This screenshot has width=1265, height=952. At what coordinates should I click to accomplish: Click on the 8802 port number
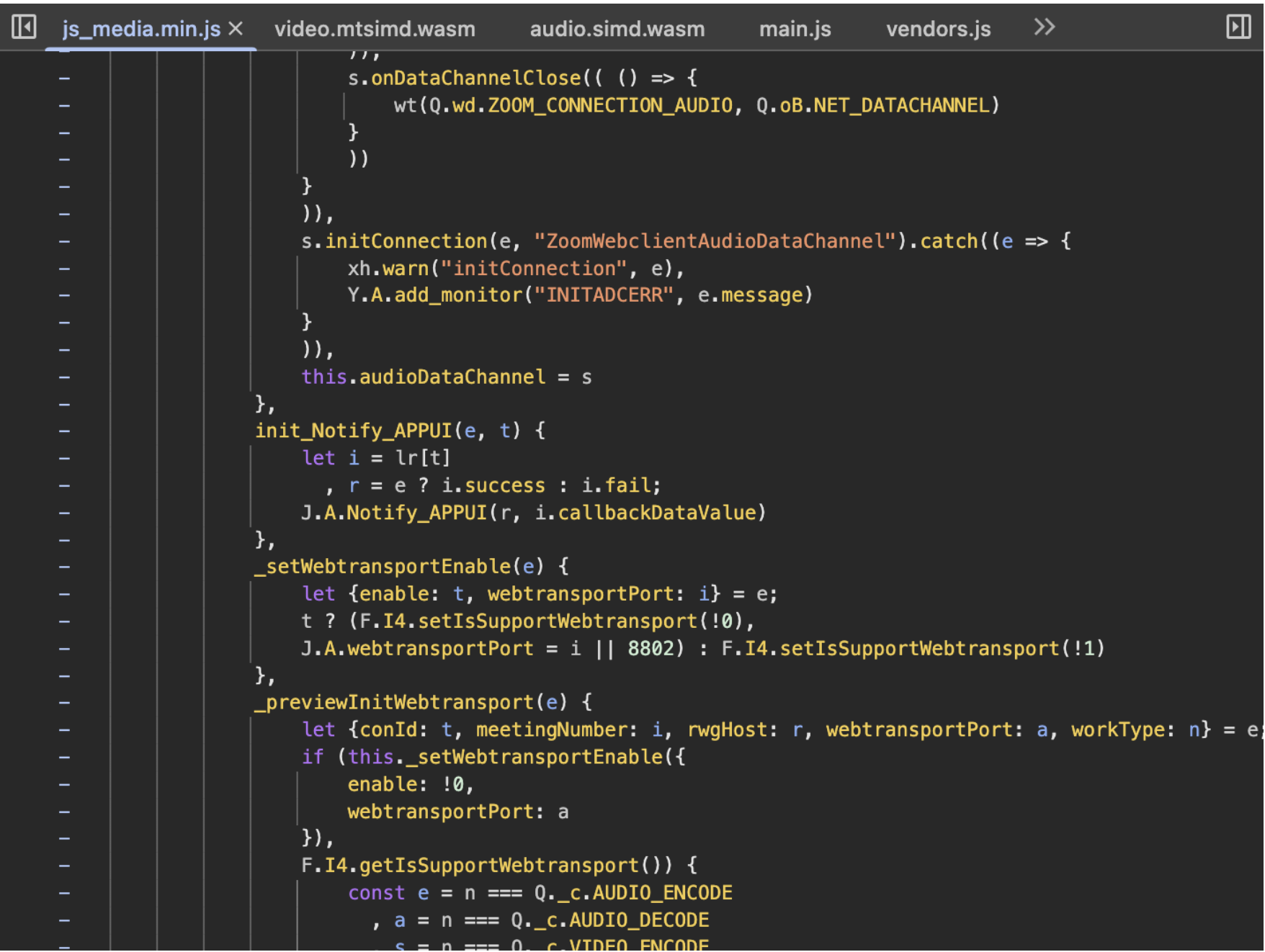pyautogui.click(x=651, y=649)
